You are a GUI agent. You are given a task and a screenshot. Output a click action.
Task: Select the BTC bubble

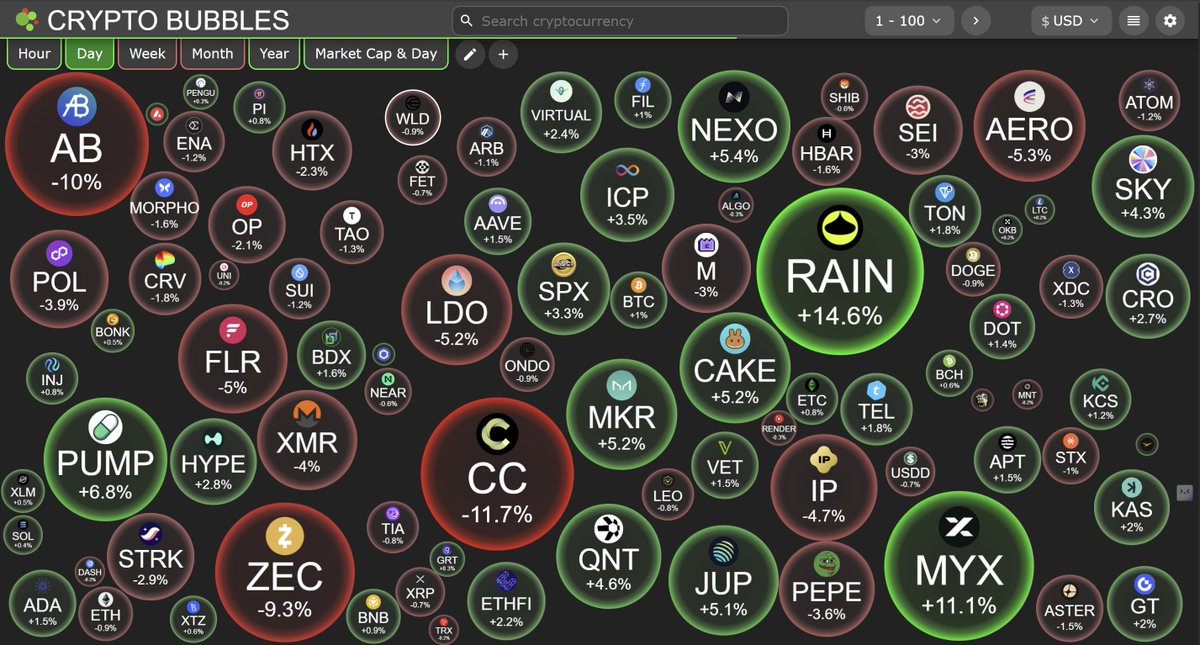tap(638, 298)
